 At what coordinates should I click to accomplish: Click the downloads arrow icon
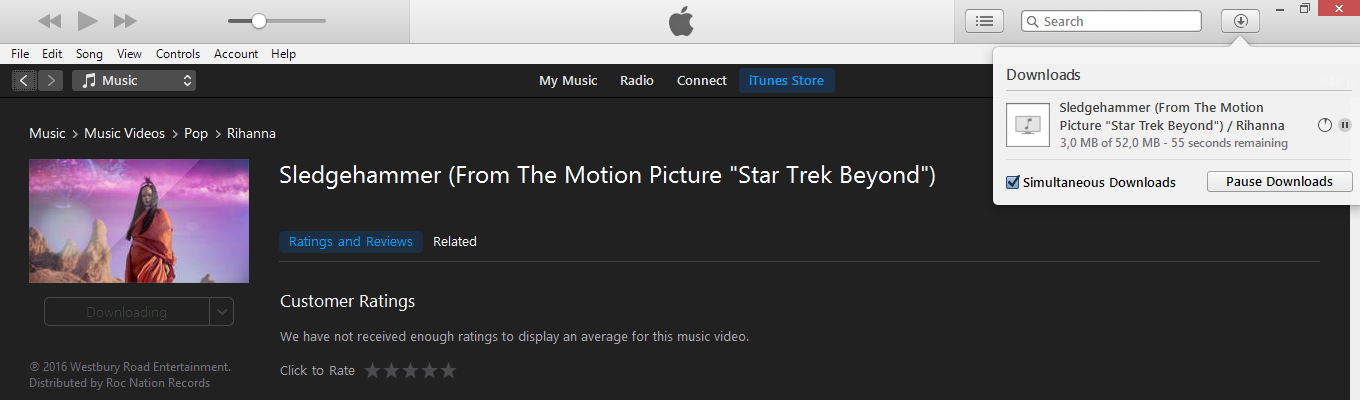pyautogui.click(x=1240, y=21)
